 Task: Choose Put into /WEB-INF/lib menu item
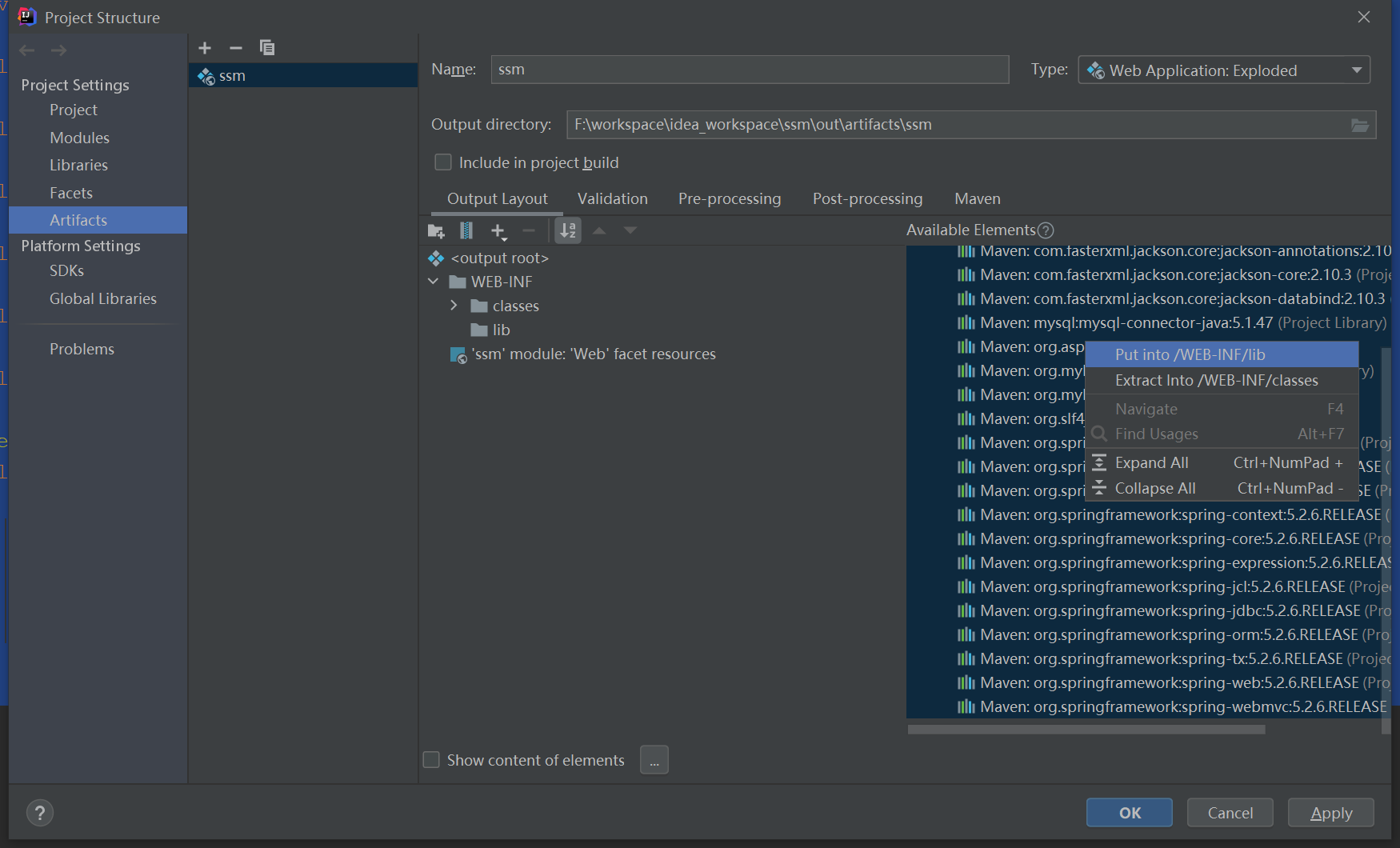pyautogui.click(x=1222, y=354)
